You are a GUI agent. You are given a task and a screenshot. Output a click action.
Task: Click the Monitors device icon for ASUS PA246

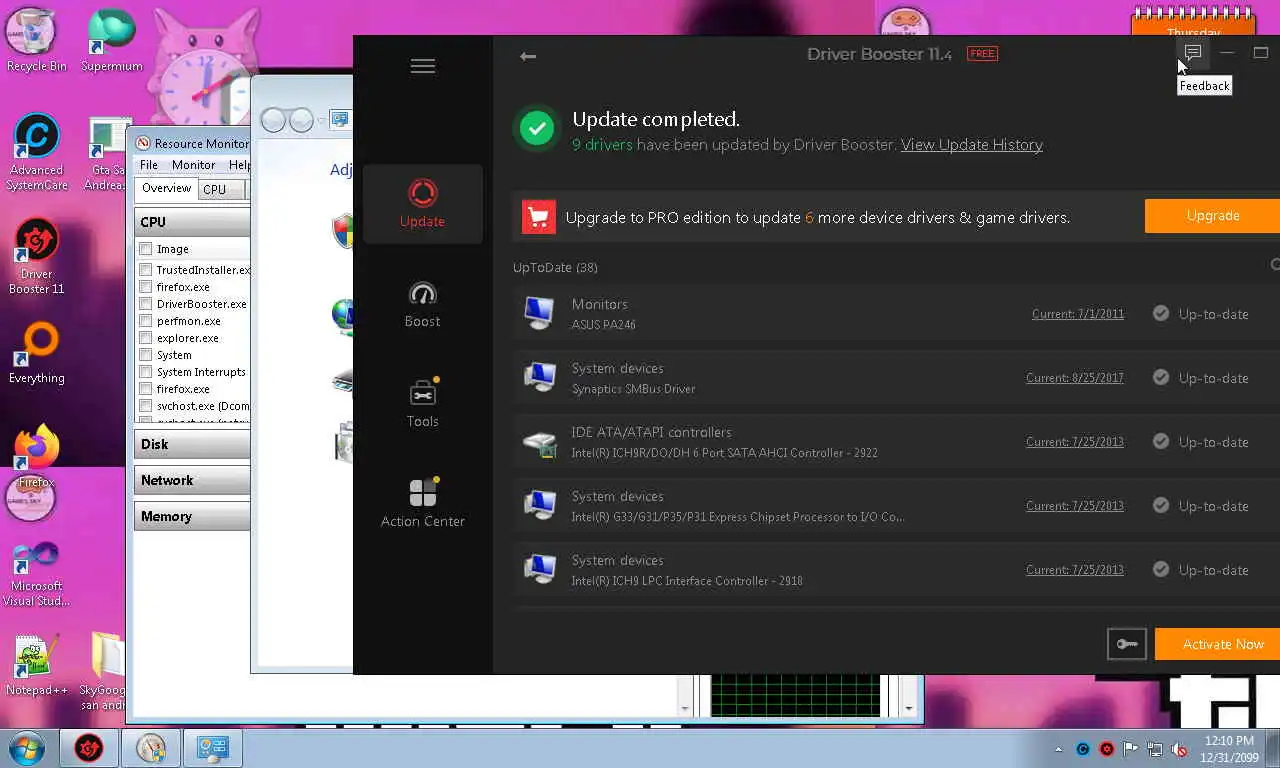point(540,313)
